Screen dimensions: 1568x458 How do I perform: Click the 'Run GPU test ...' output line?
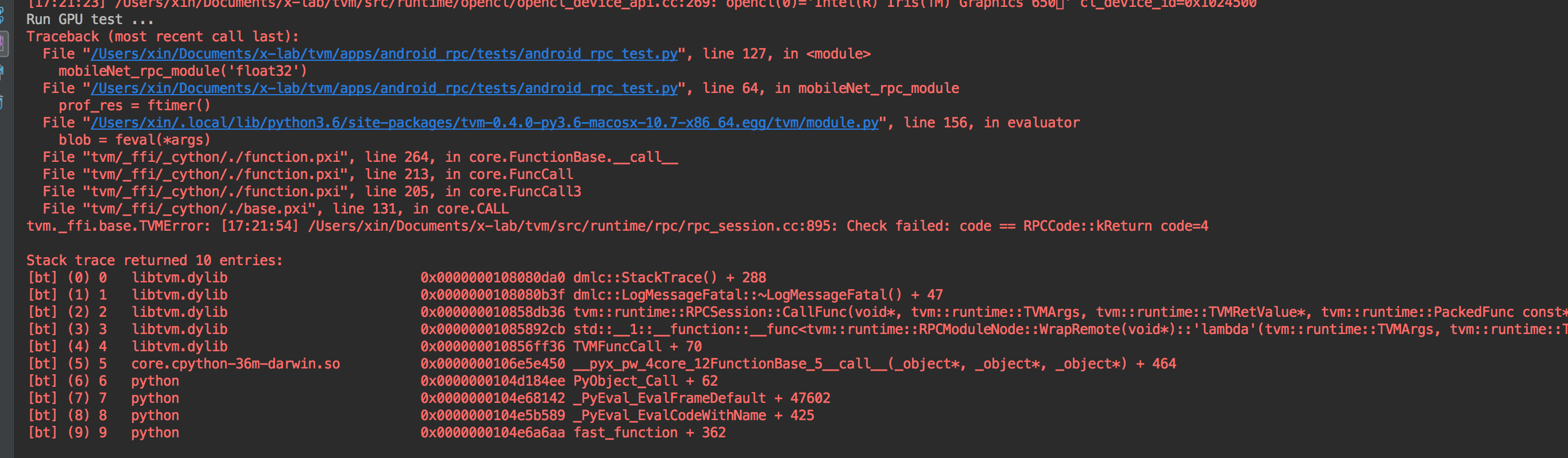point(90,20)
